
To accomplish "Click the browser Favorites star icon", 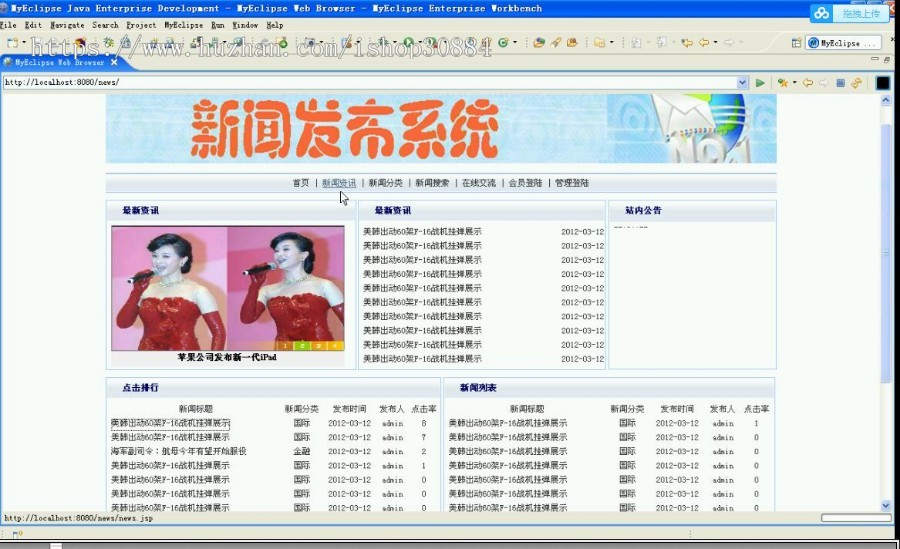I will click(782, 83).
